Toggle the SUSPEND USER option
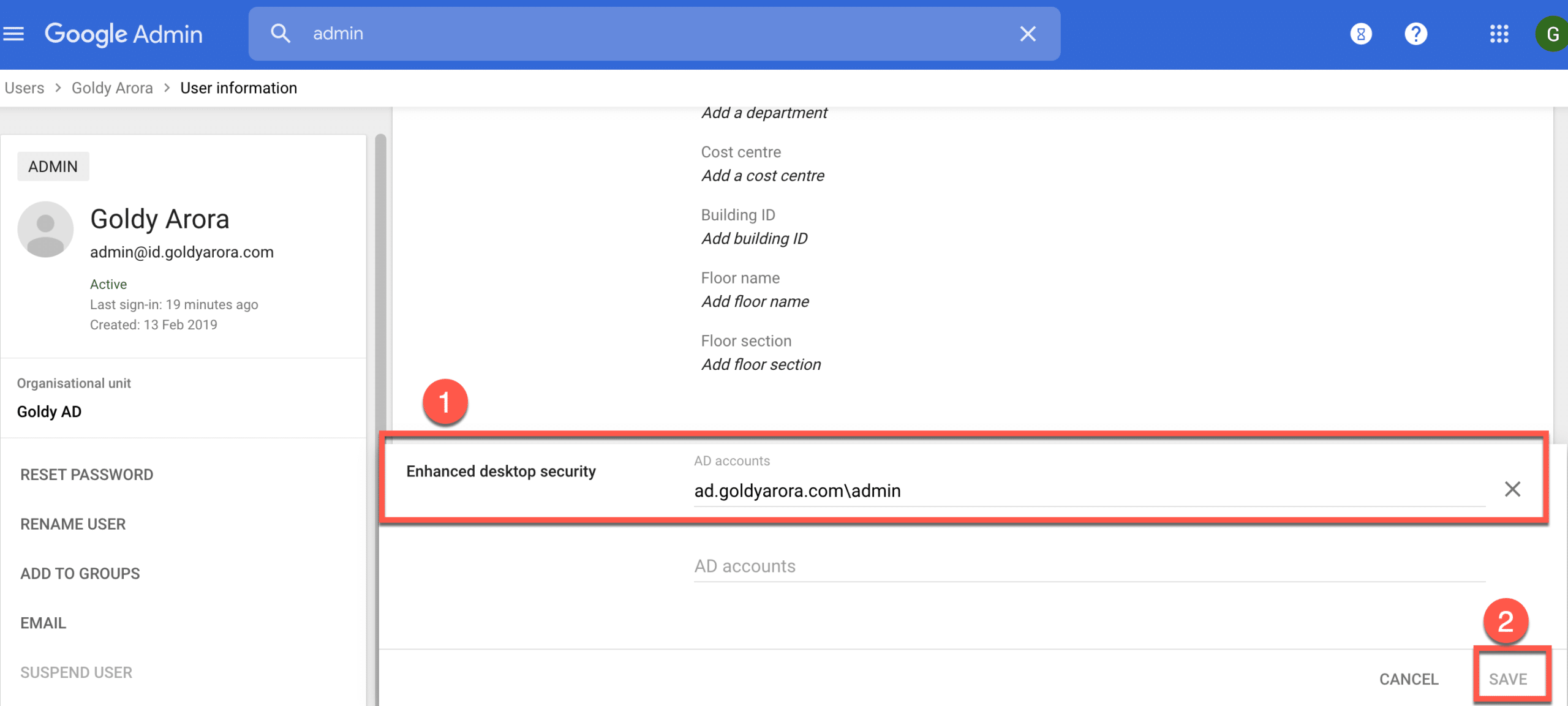Viewport: 1568px width, 706px height. pos(76,672)
